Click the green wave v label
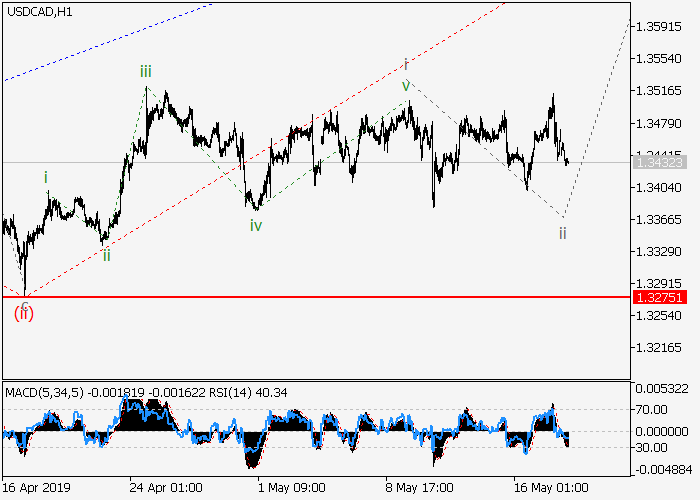The image size is (700, 500). pyautogui.click(x=406, y=85)
